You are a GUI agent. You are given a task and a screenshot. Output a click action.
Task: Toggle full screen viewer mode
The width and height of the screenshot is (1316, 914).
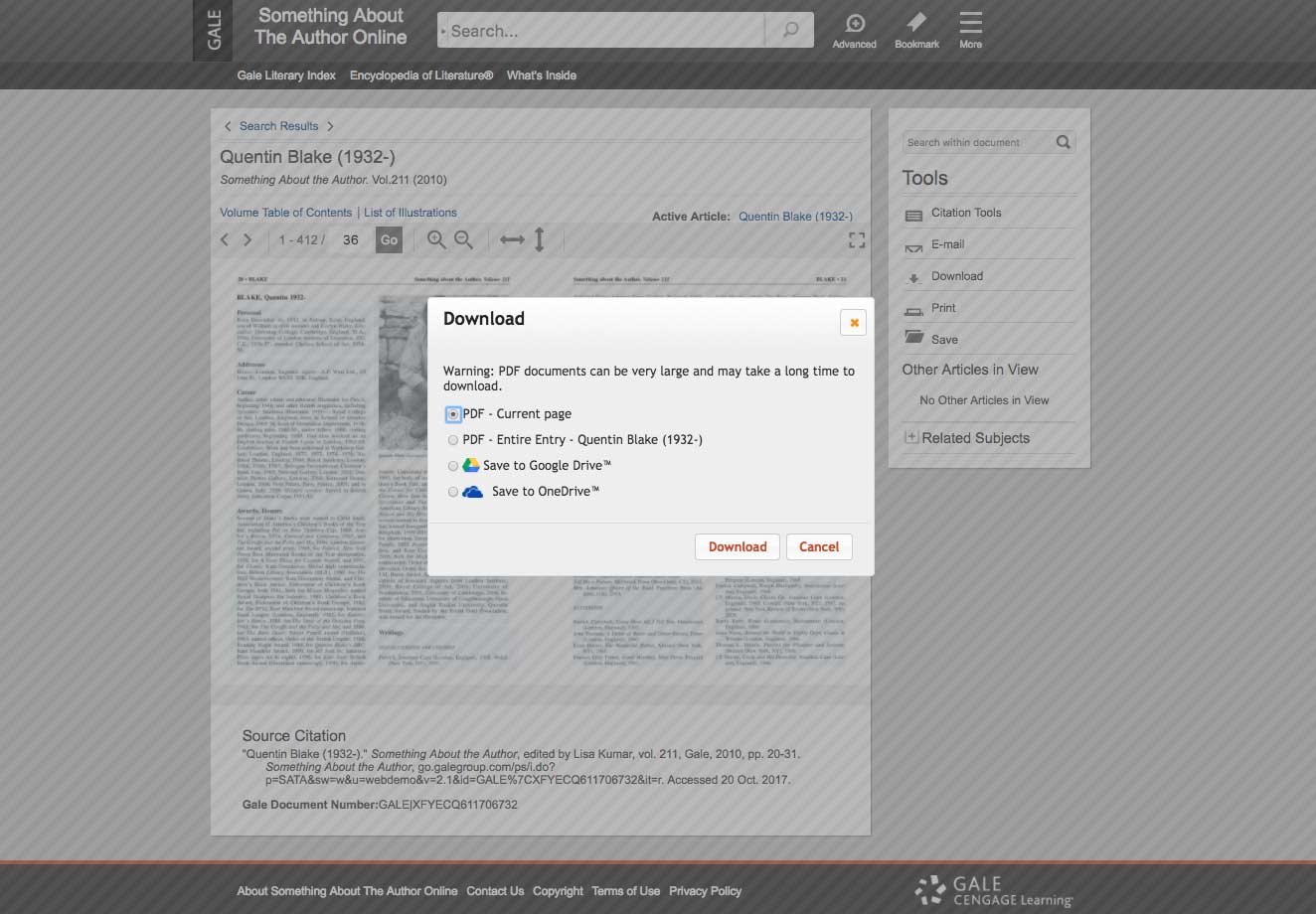(x=857, y=239)
